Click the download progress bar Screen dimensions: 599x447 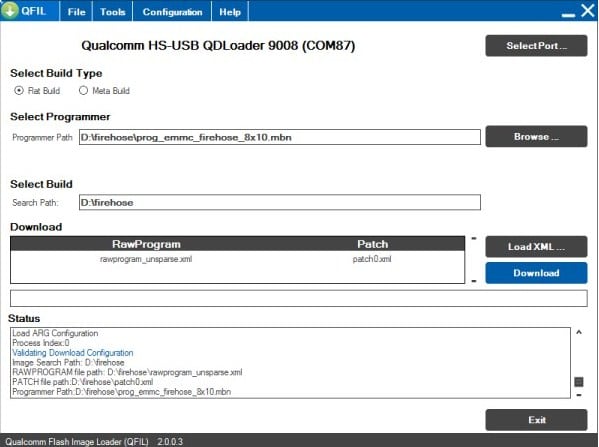click(299, 298)
